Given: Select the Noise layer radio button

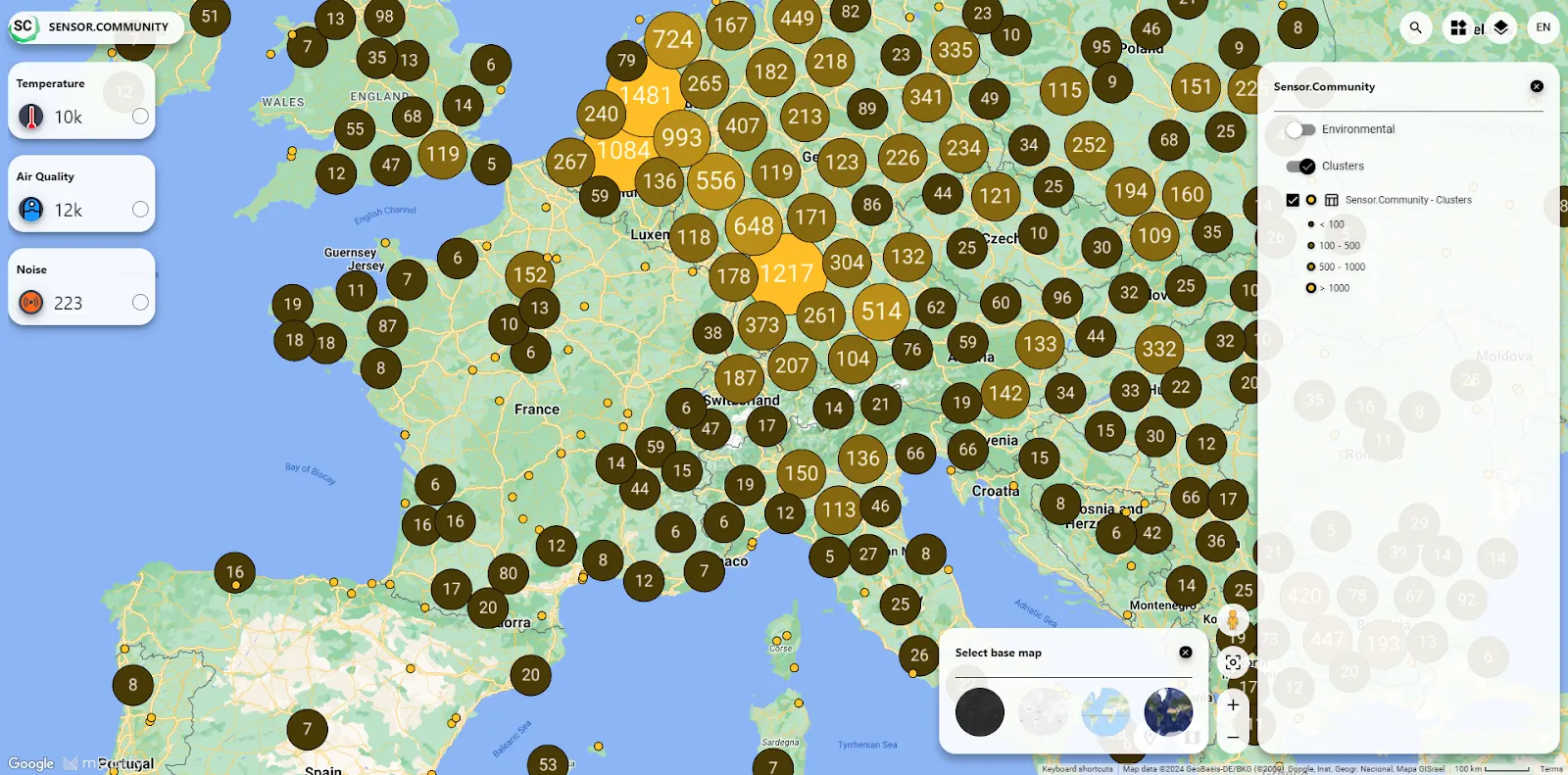Looking at the screenshot, I should pyautogui.click(x=140, y=303).
